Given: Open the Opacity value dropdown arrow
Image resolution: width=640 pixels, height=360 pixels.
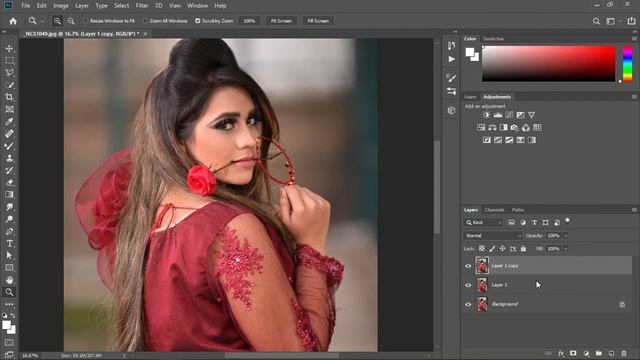Looking at the screenshot, I should pyautogui.click(x=566, y=236).
